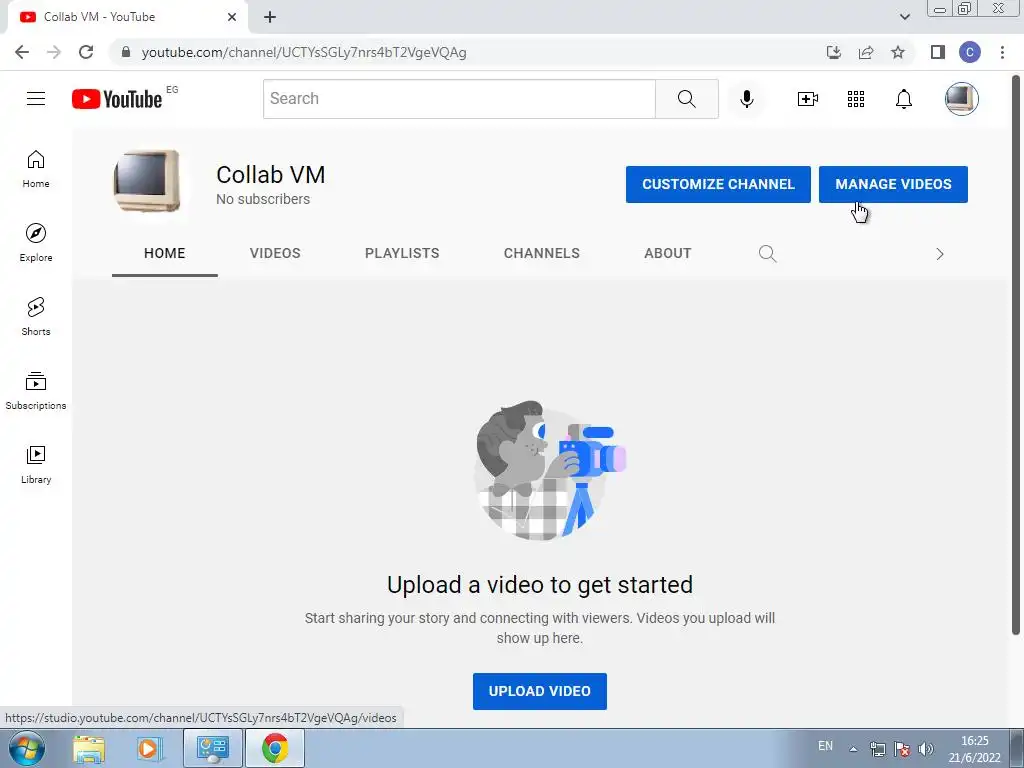Close the Collab VM YouTube tab
Image resolution: width=1024 pixels, height=768 pixels.
[x=232, y=17]
